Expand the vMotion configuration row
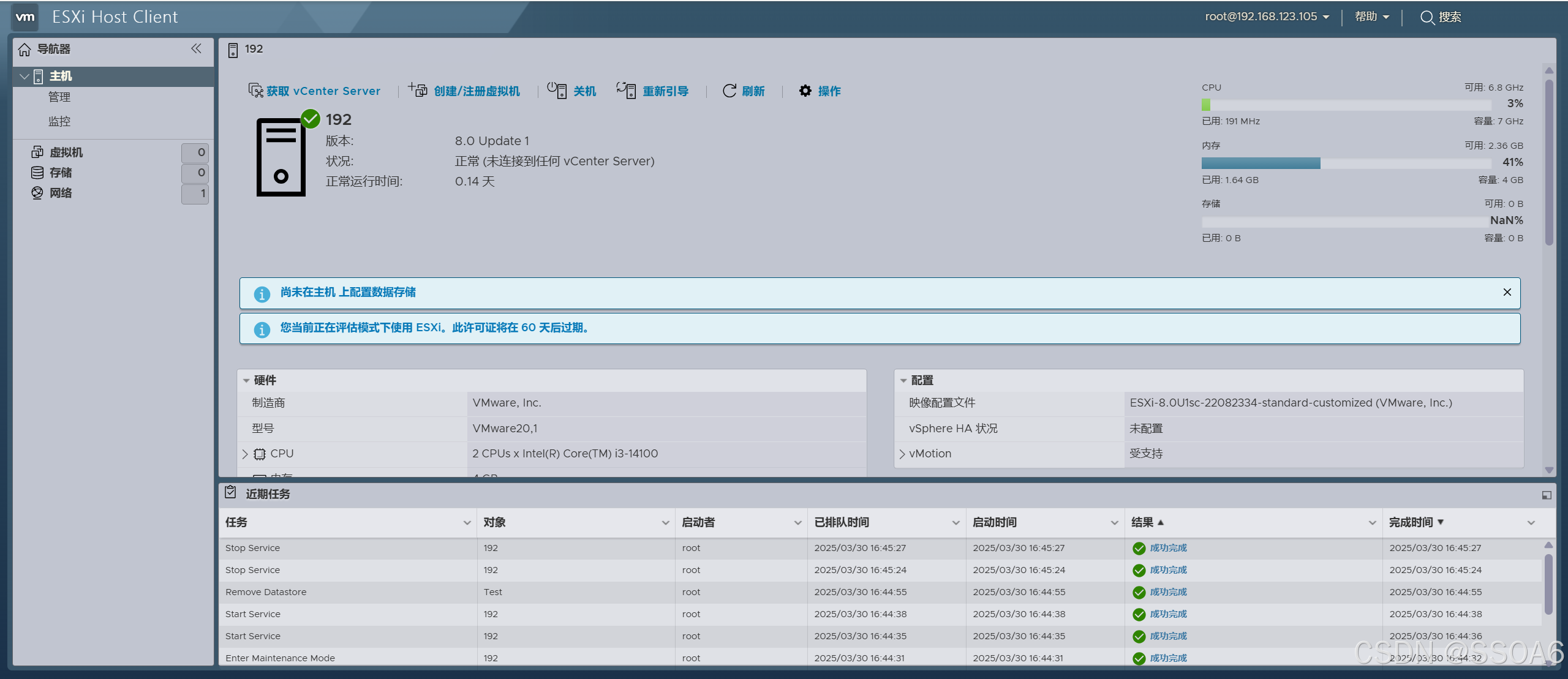 [x=902, y=454]
